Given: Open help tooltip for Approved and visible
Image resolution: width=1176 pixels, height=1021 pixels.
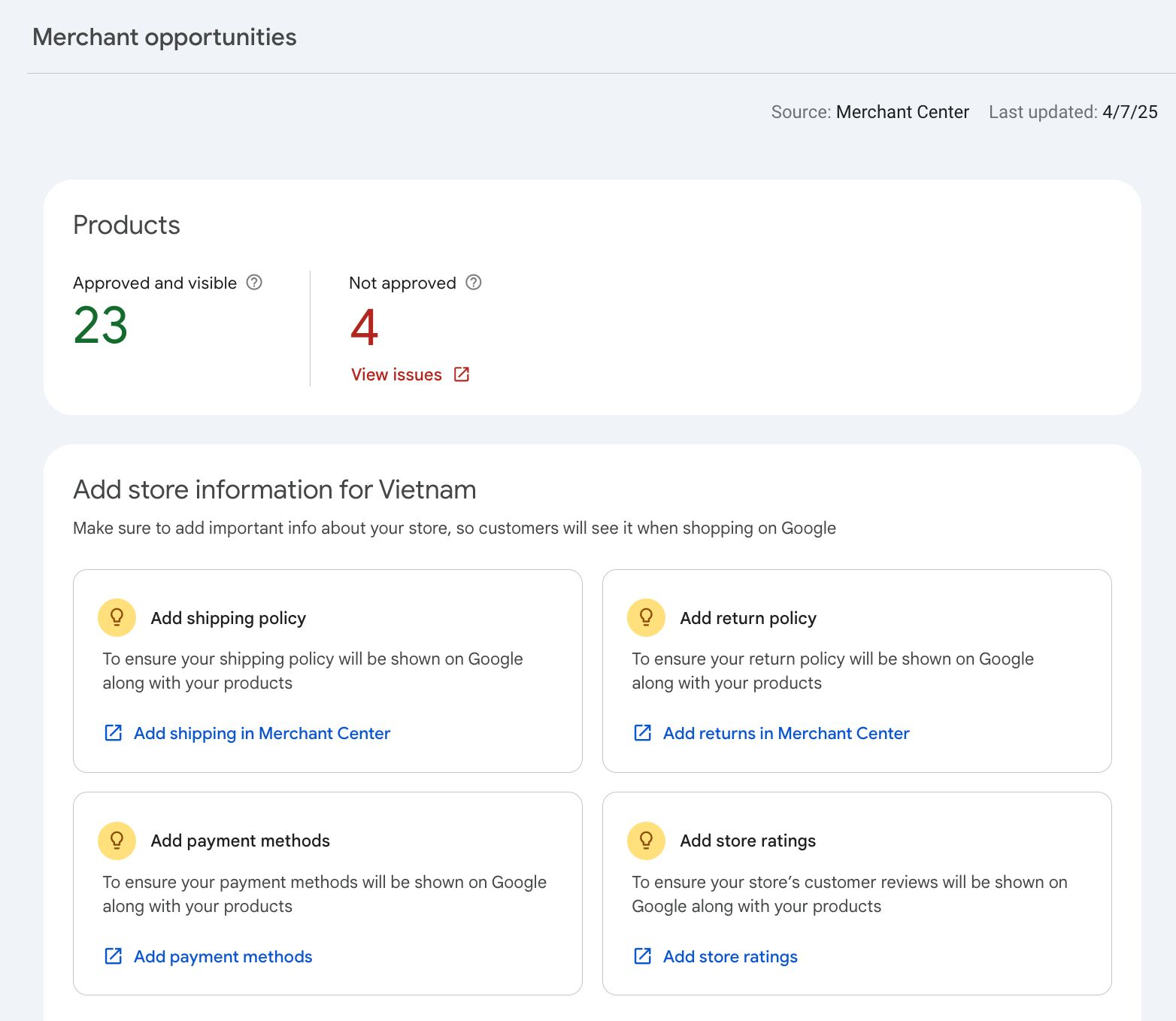Looking at the screenshot, I should coord(254,283).
